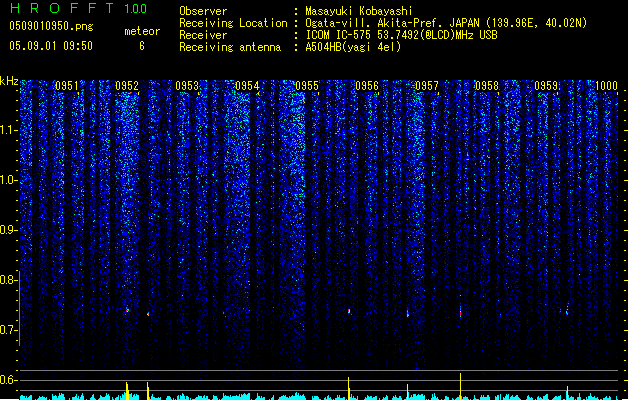Click the 0956 time marker
This screenshot has height=400, width=629.
367,86
